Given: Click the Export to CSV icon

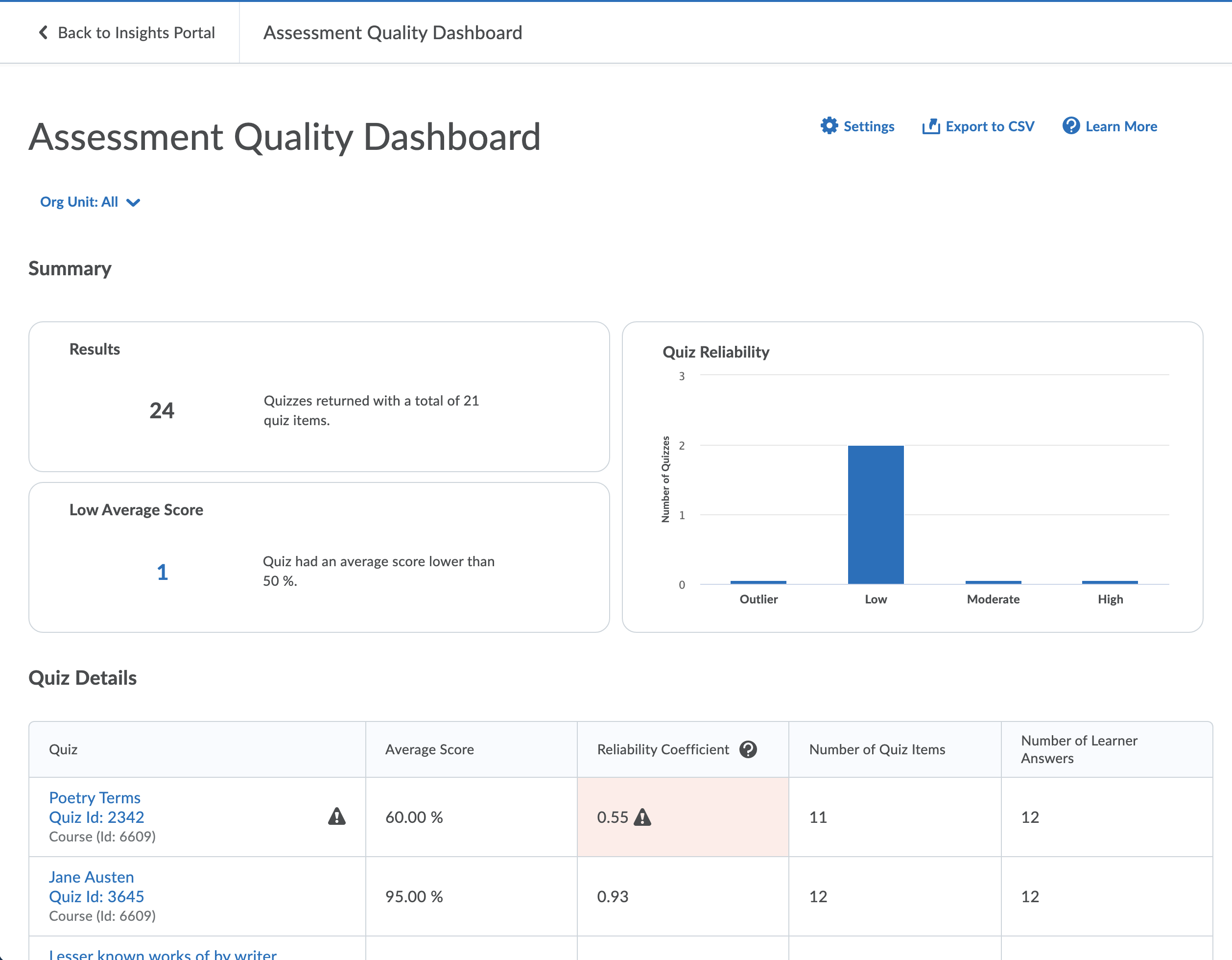Looking at the screenshot, I should 931,126.
